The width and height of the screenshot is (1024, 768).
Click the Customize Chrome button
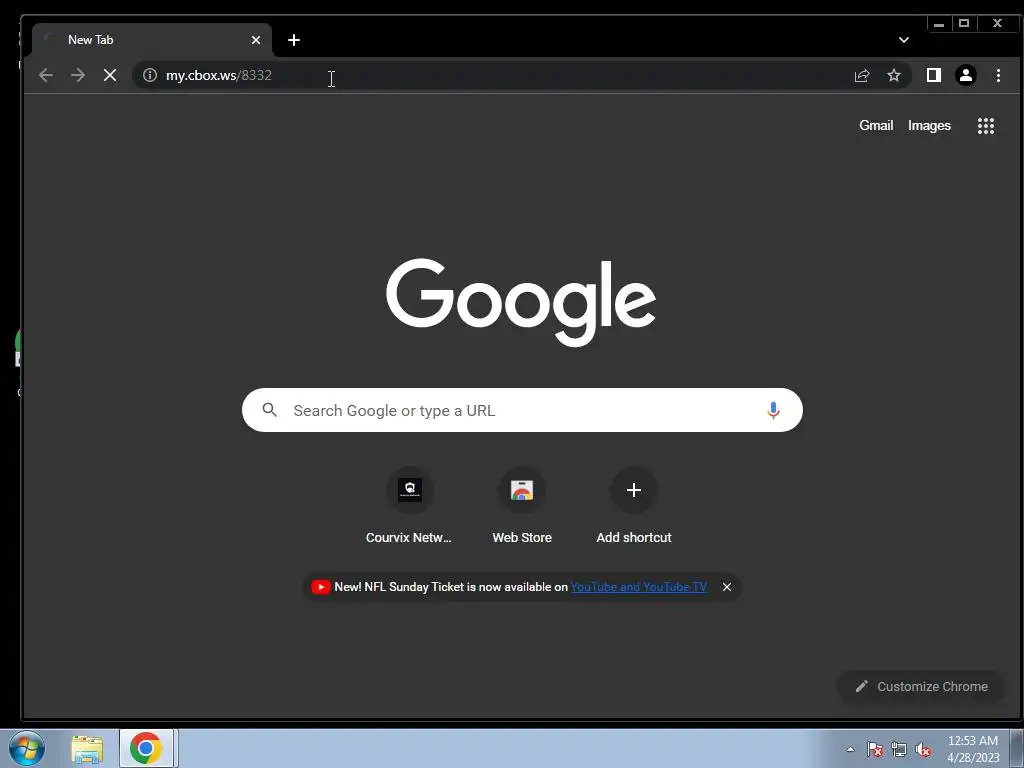921,686
